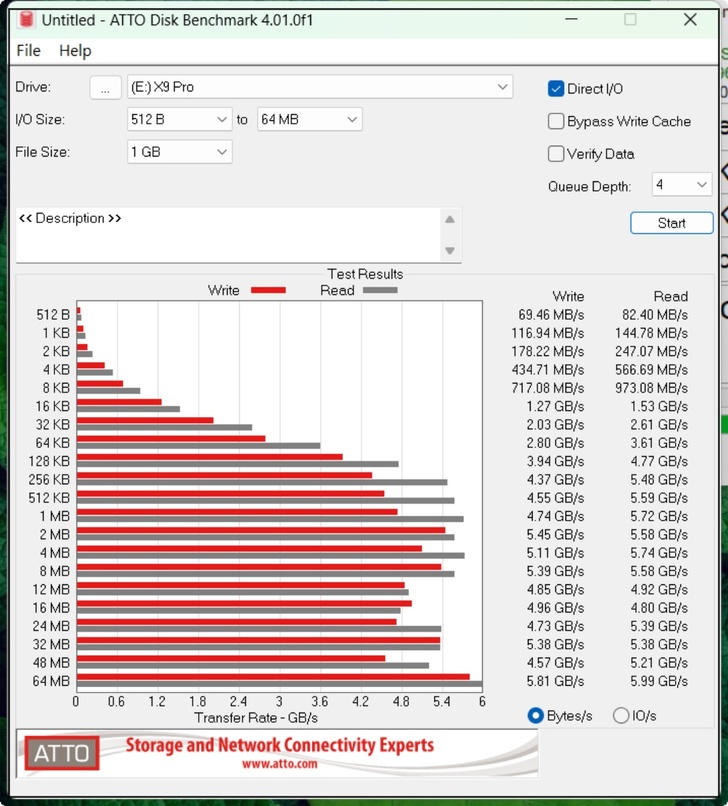728x806 pixels.
Task: Click the ATTO app icon in title bar
Action: click(25, 20)
